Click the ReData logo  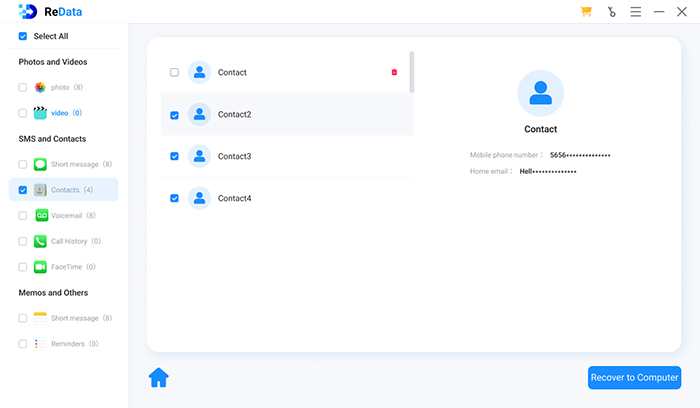50,12
